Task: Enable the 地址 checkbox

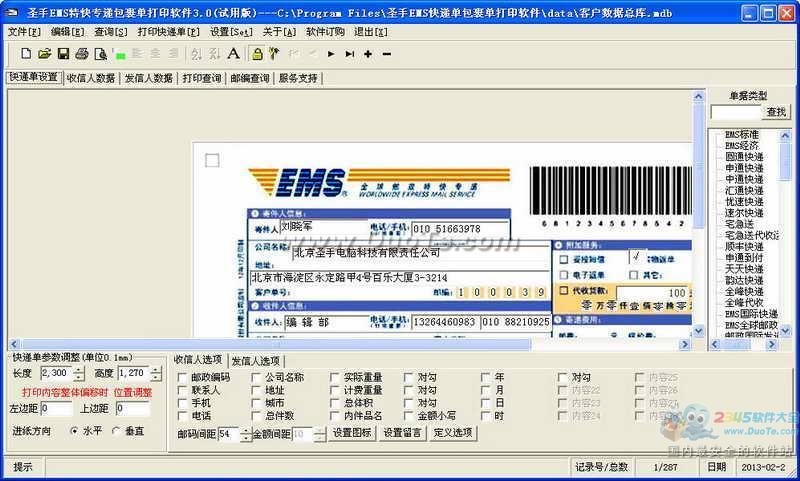Action: 256,390
